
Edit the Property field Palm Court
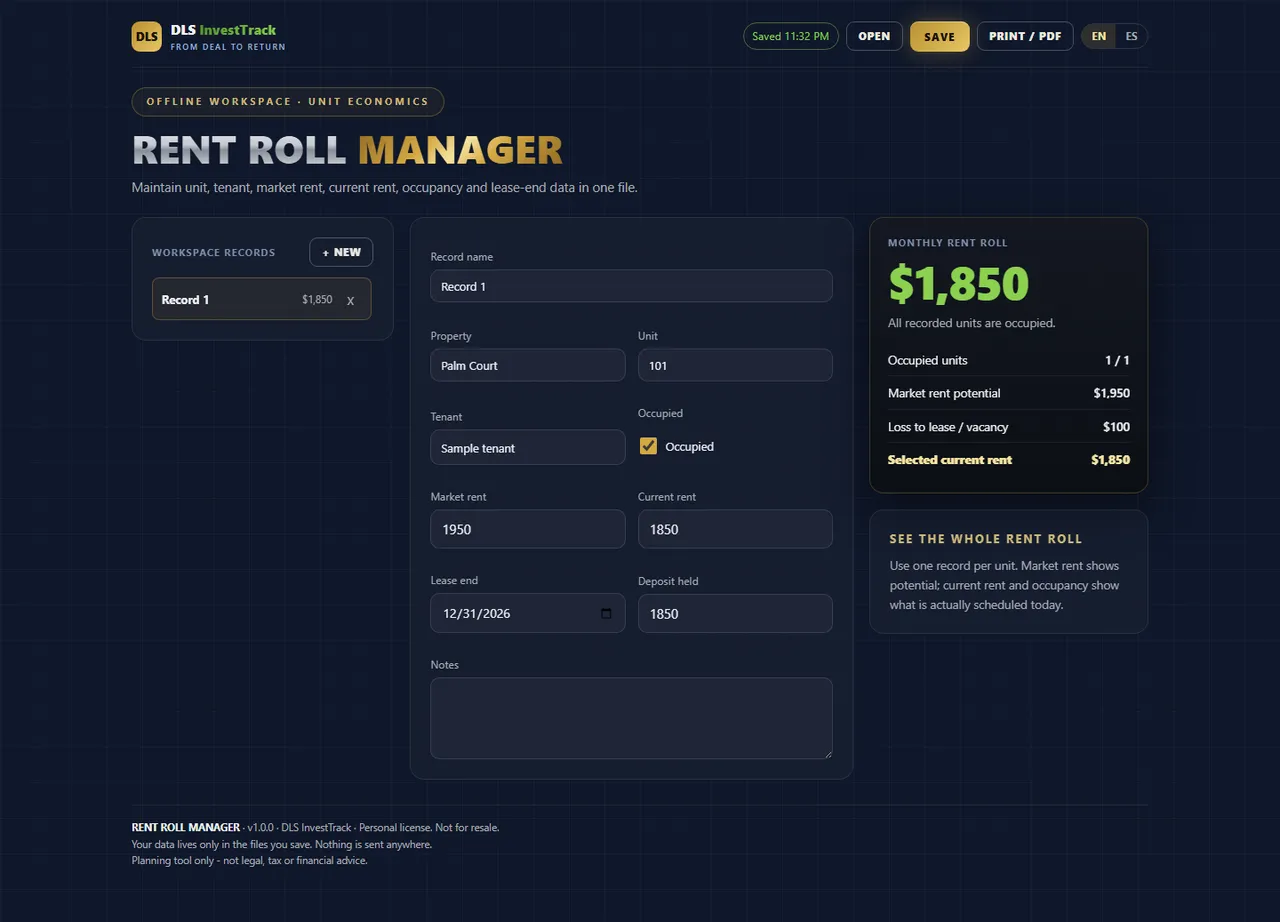[528, 365]
